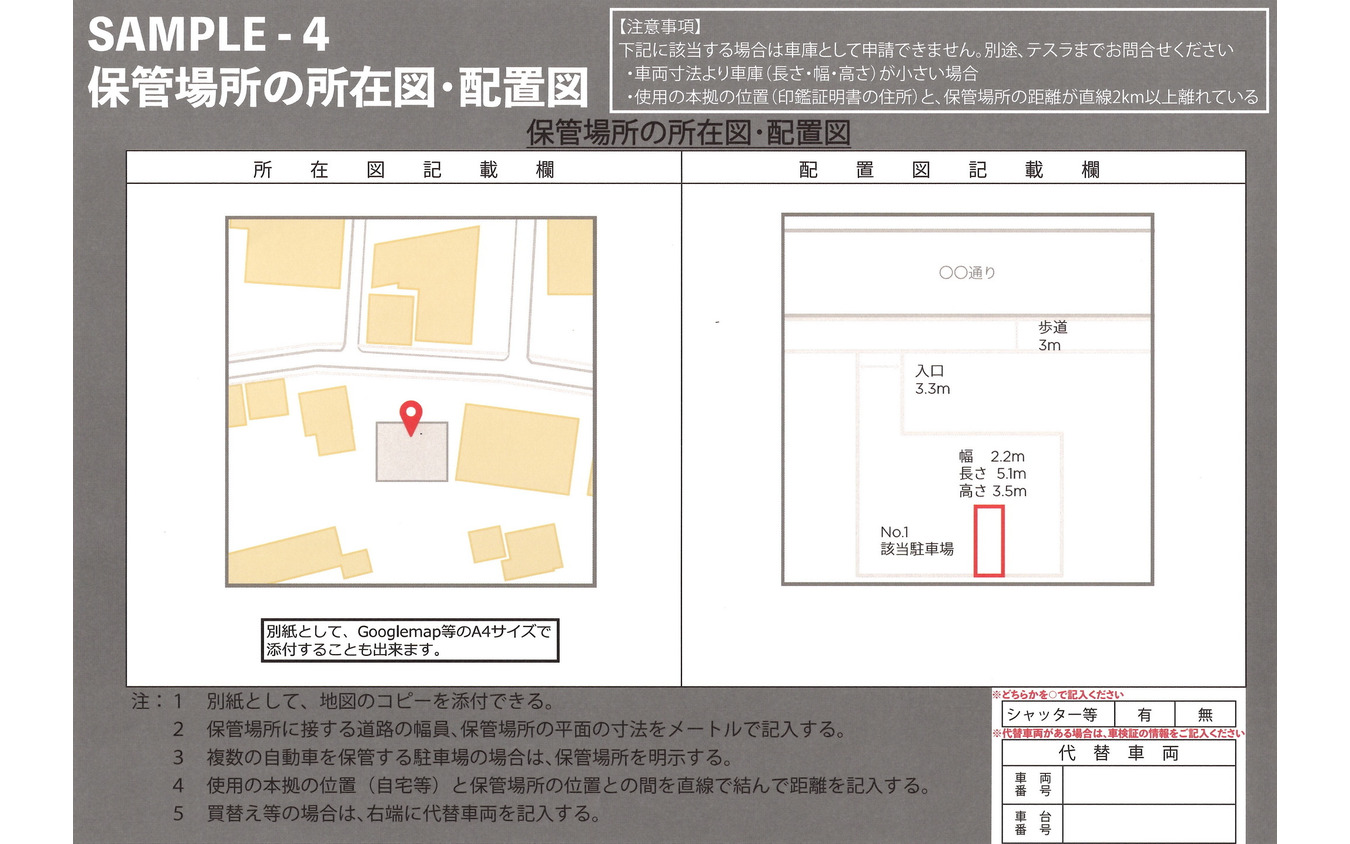
Task: Click the シャッター等 label cell
Action: [1057, 714]
